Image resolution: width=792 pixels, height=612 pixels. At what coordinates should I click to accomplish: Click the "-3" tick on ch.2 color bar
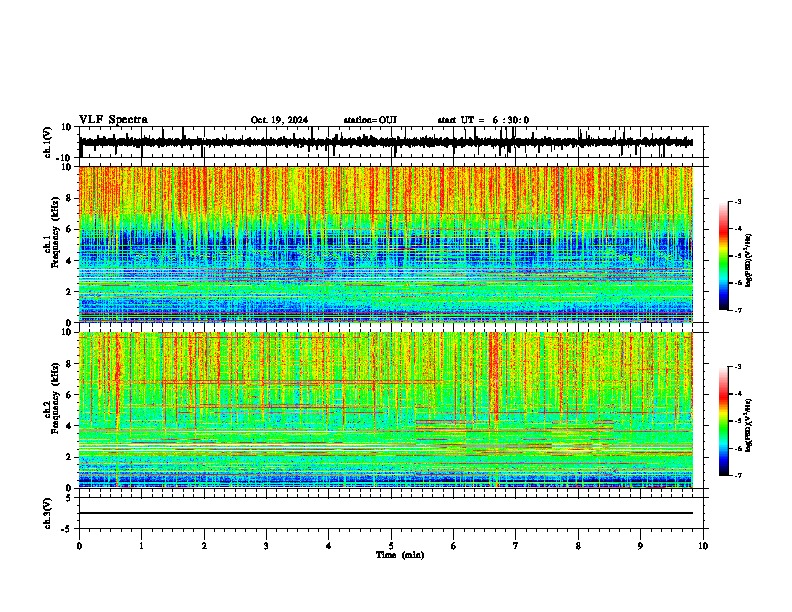737,367
